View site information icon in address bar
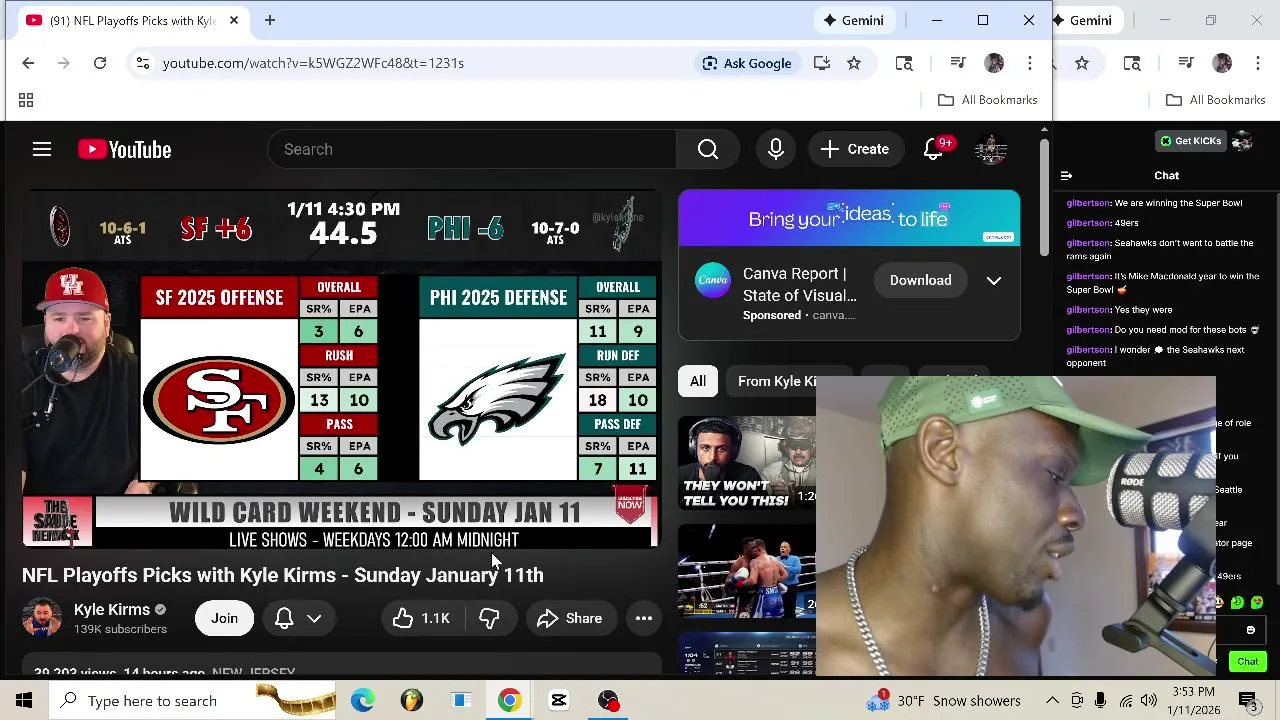1280x720 pixels. click(x=143, y=63)
